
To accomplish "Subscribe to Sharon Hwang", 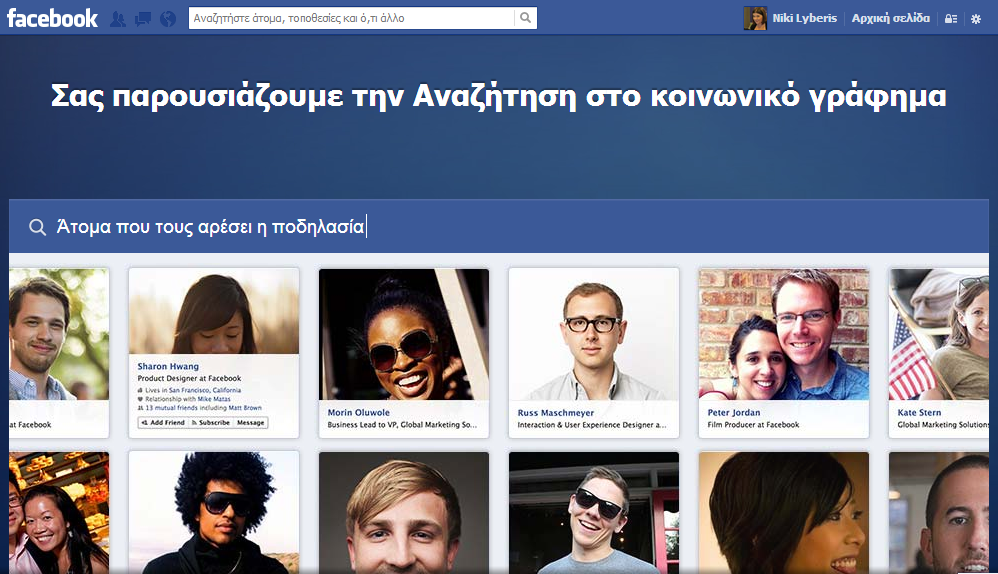I will point(211,423).
